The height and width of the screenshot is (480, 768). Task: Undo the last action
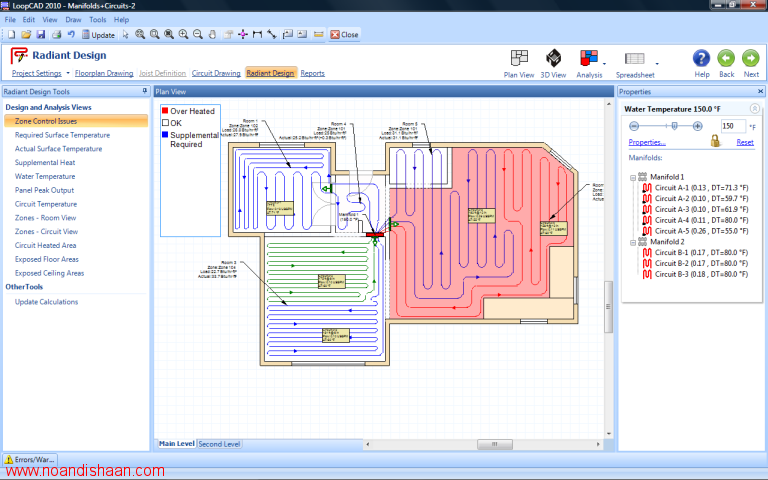pos(71,35)
